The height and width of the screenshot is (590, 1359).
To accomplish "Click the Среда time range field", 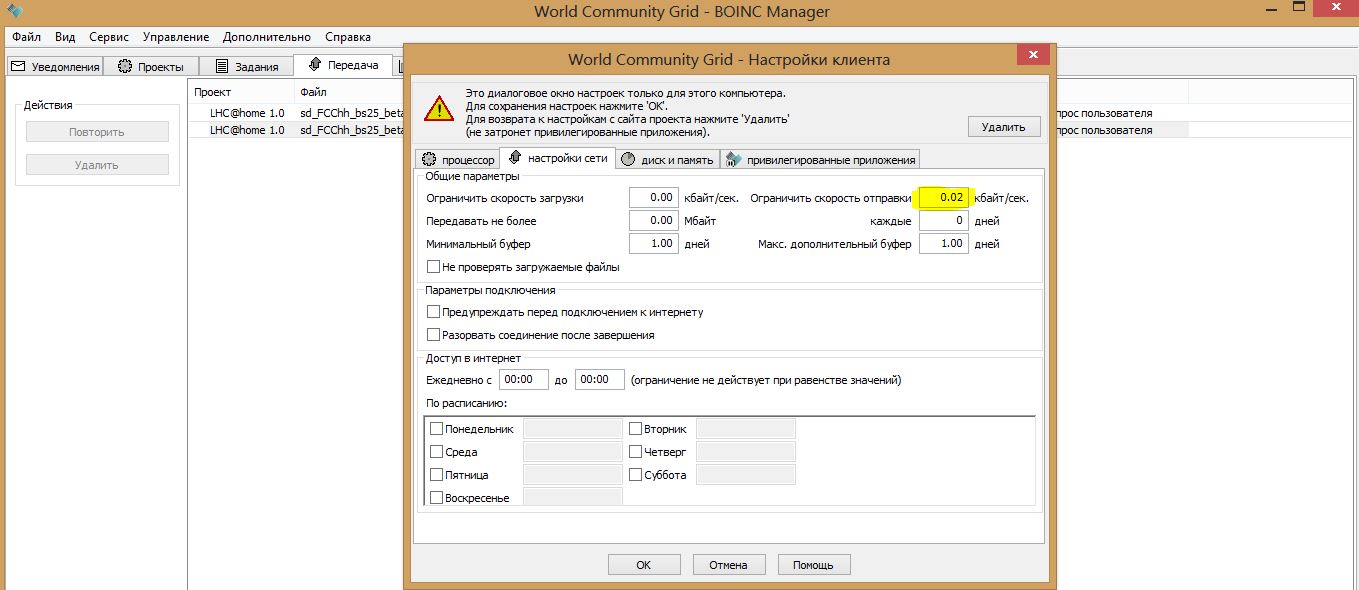I will click(573, 452).
